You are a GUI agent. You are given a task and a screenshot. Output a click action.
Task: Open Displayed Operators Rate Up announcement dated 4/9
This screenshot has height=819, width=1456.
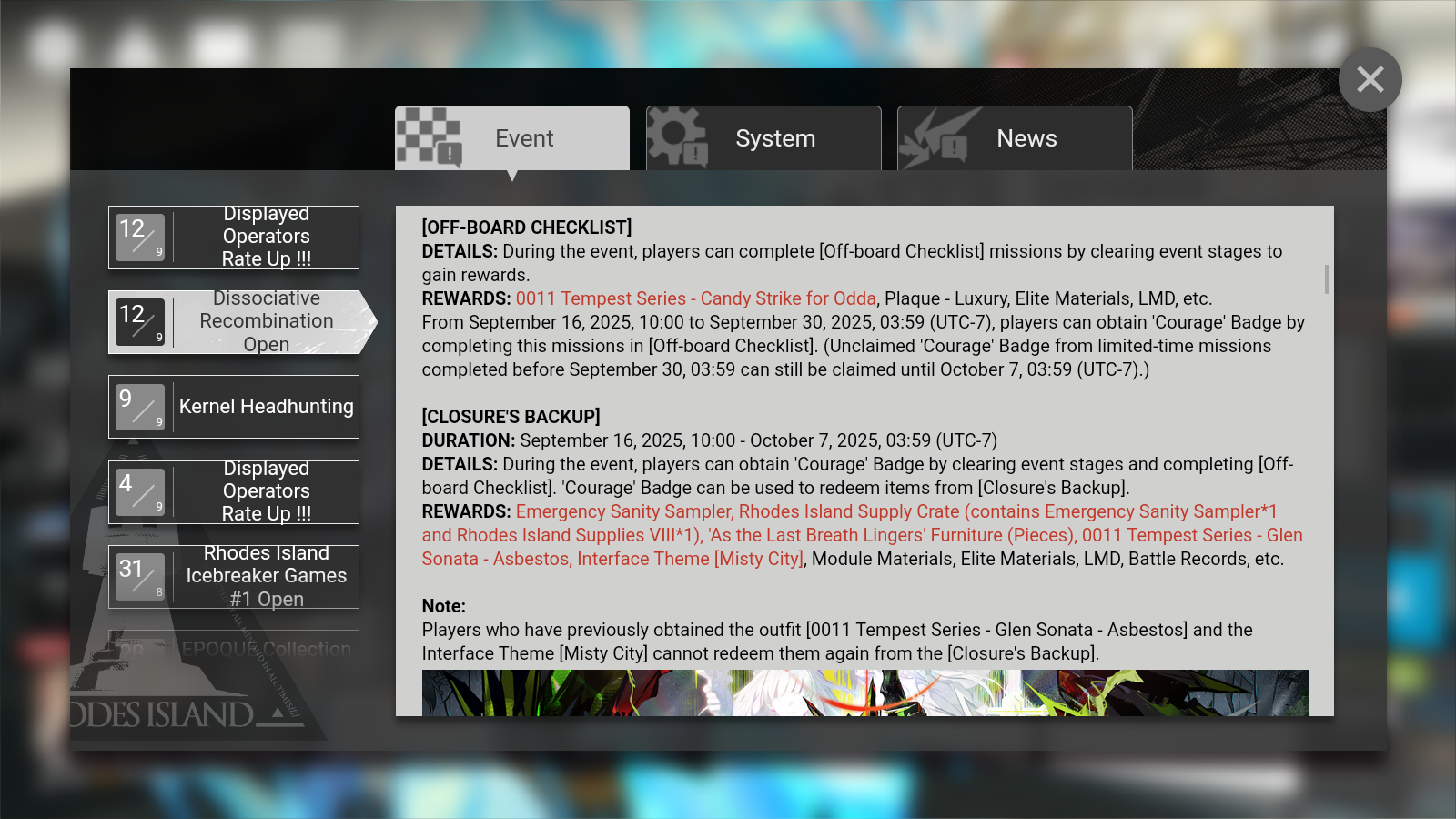pyautogui.click(x=234, y=492)
